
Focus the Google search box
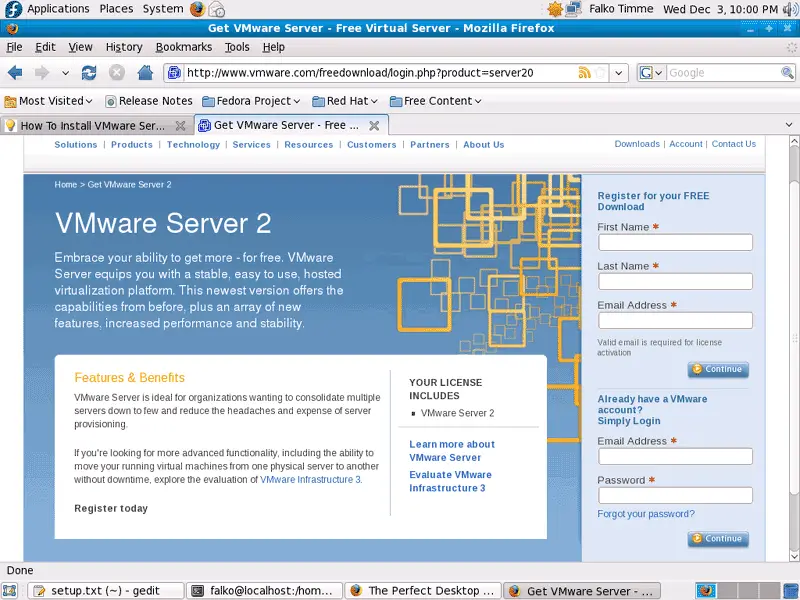tap(723, 73)
